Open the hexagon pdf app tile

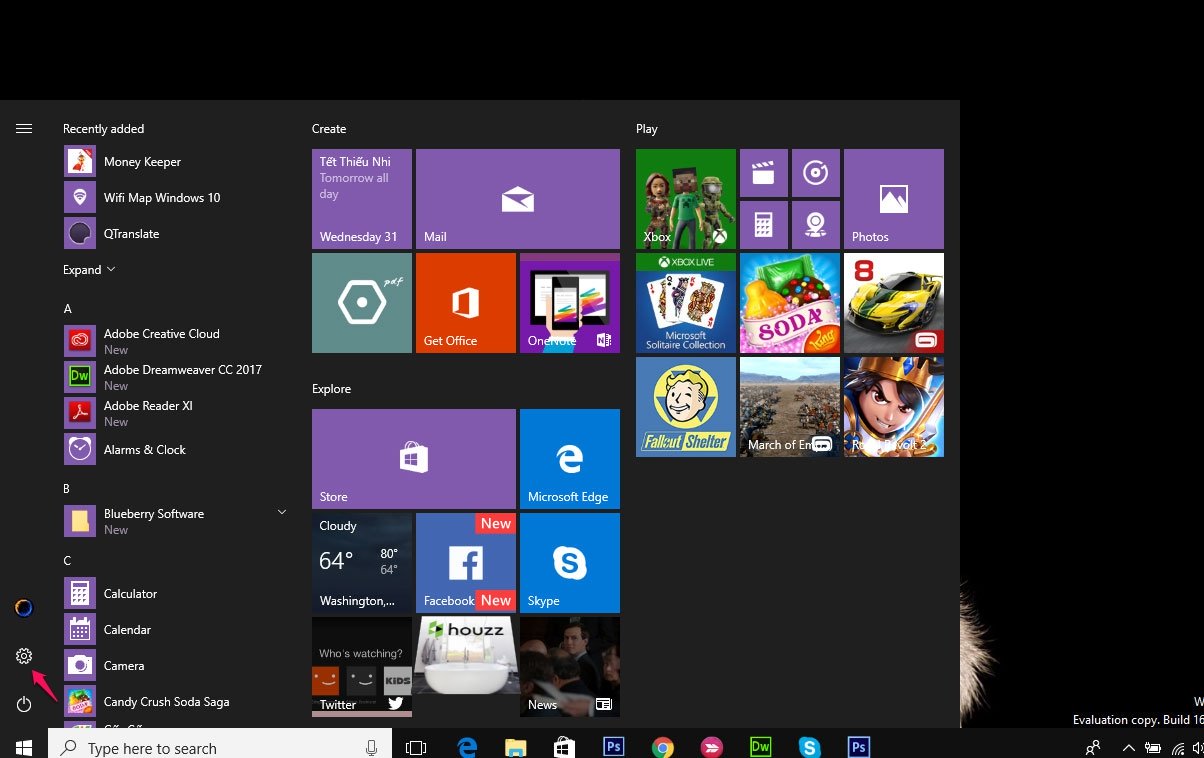[362, 303]
